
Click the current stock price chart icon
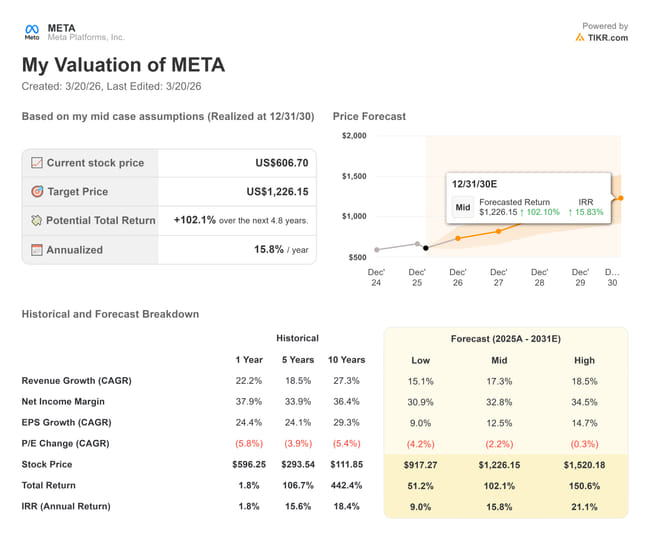pos(37,163)
